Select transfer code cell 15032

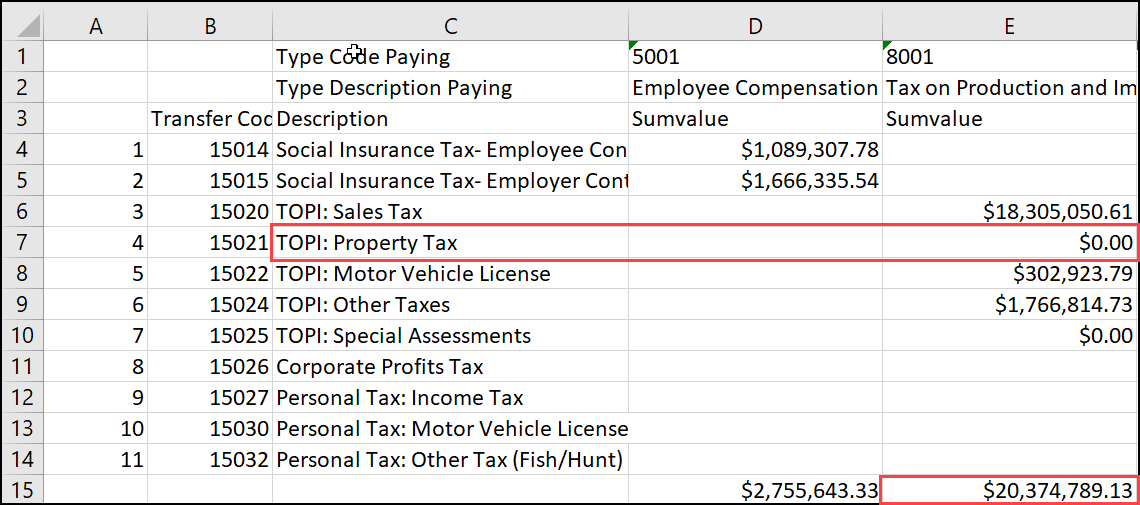[210, 460]
